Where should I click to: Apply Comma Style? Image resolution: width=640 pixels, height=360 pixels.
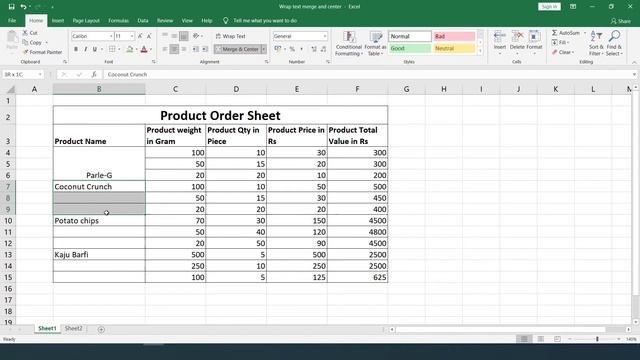coord(302,49)
